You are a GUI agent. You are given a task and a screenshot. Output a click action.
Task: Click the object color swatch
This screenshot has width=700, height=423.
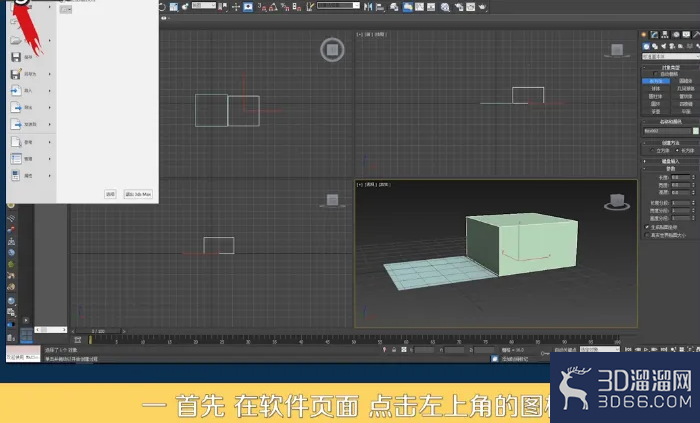point(696,131)
